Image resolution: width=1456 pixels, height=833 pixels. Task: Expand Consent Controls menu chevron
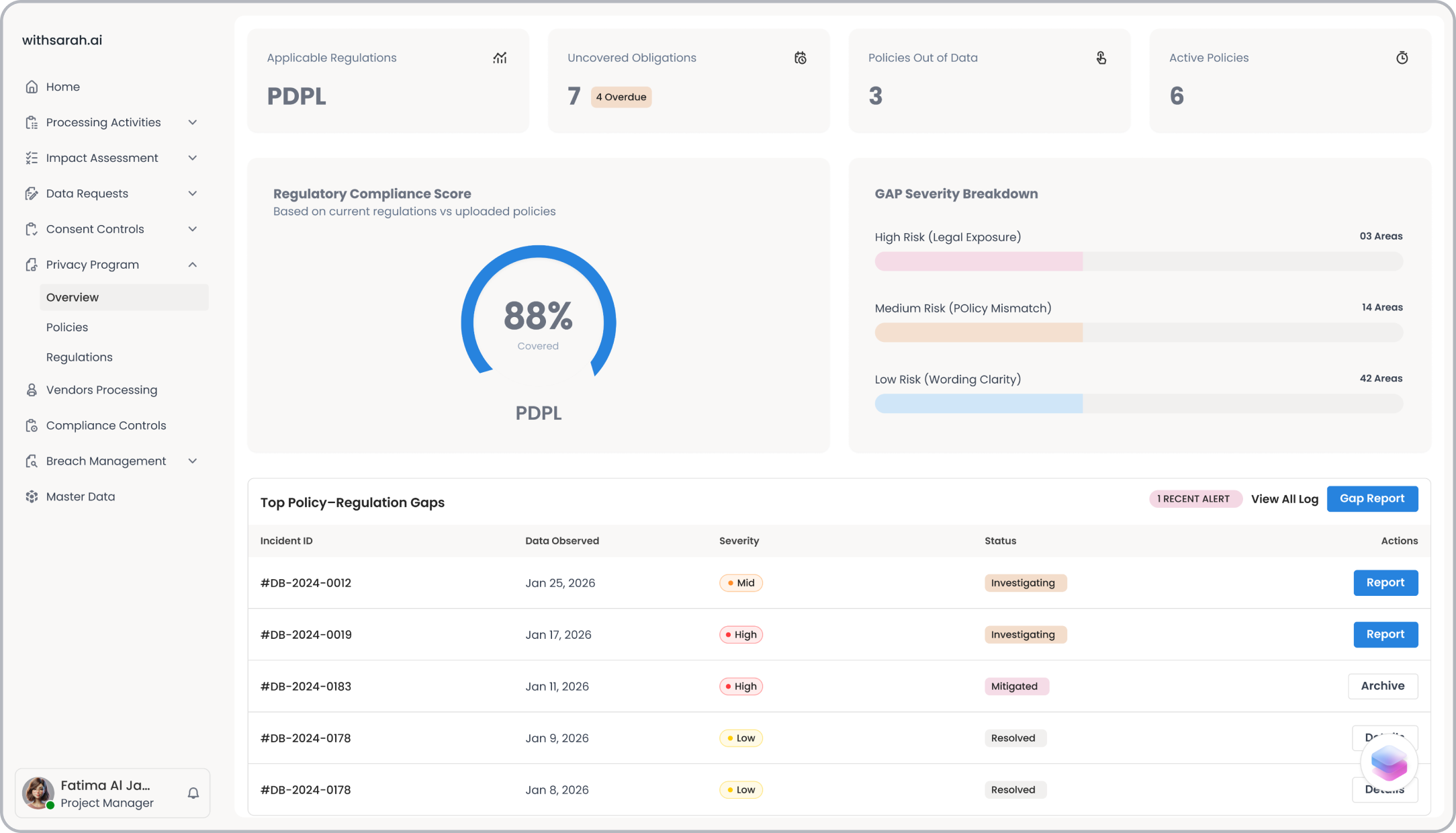point(193,229)
